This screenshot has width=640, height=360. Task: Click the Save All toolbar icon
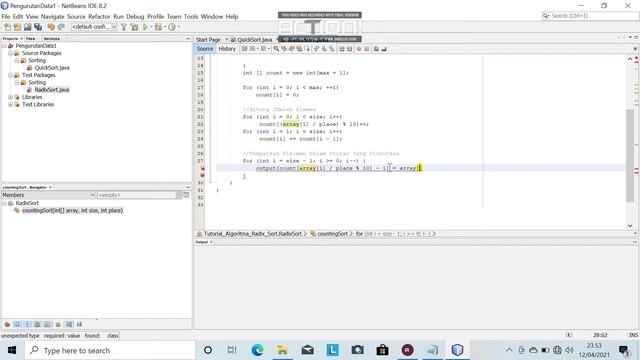[x=38, y=27]
